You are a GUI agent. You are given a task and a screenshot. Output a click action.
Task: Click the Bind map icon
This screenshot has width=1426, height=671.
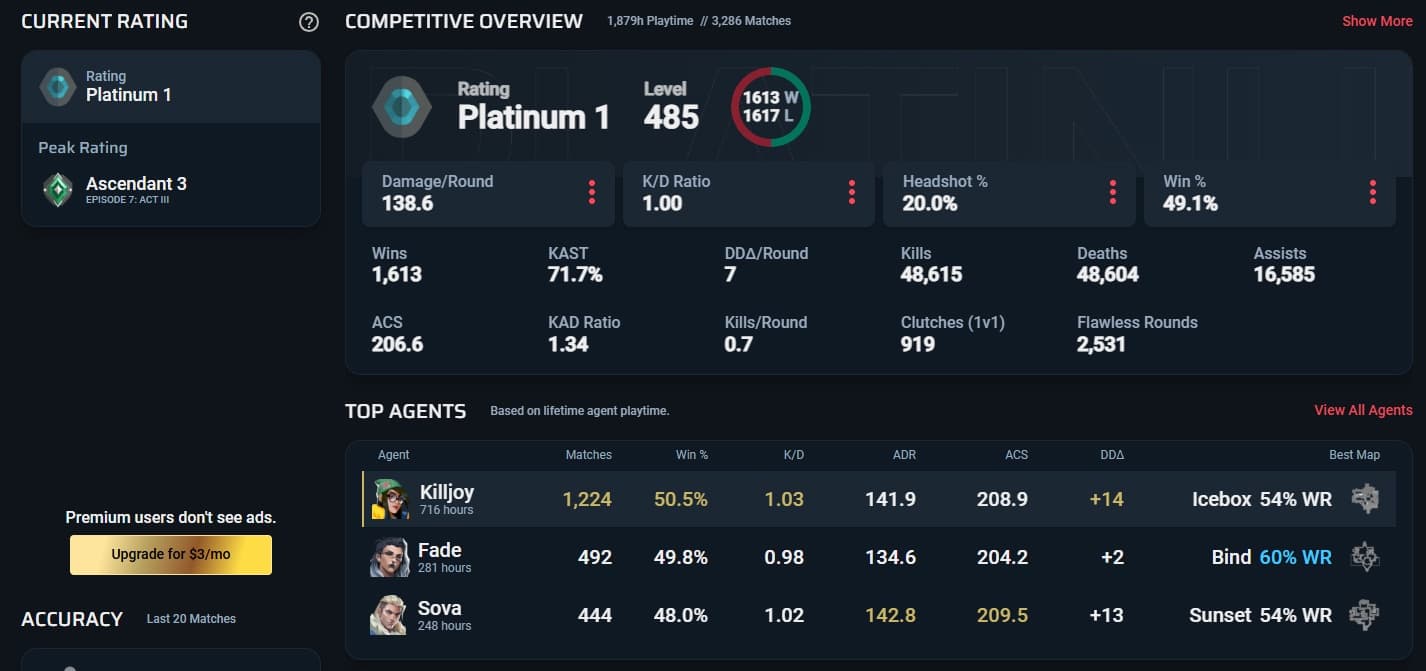1365,557
